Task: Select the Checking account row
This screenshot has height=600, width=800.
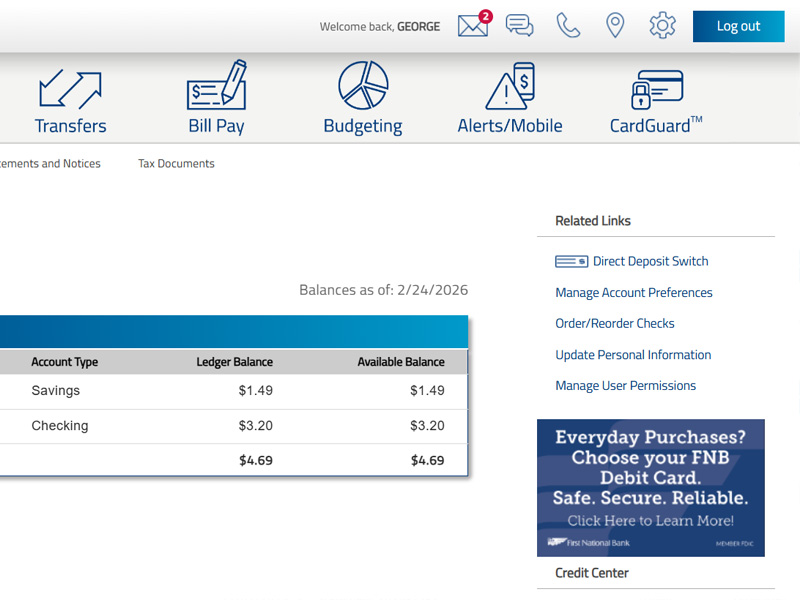Action: point(60,426)
